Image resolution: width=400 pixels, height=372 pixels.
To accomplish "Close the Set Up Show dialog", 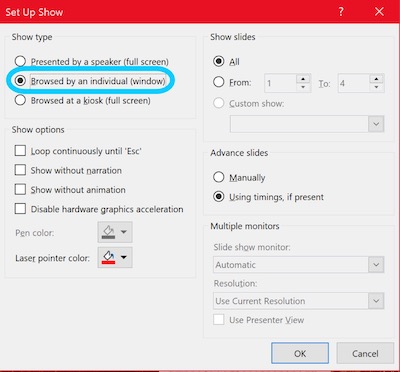I will tap(379, 12).
